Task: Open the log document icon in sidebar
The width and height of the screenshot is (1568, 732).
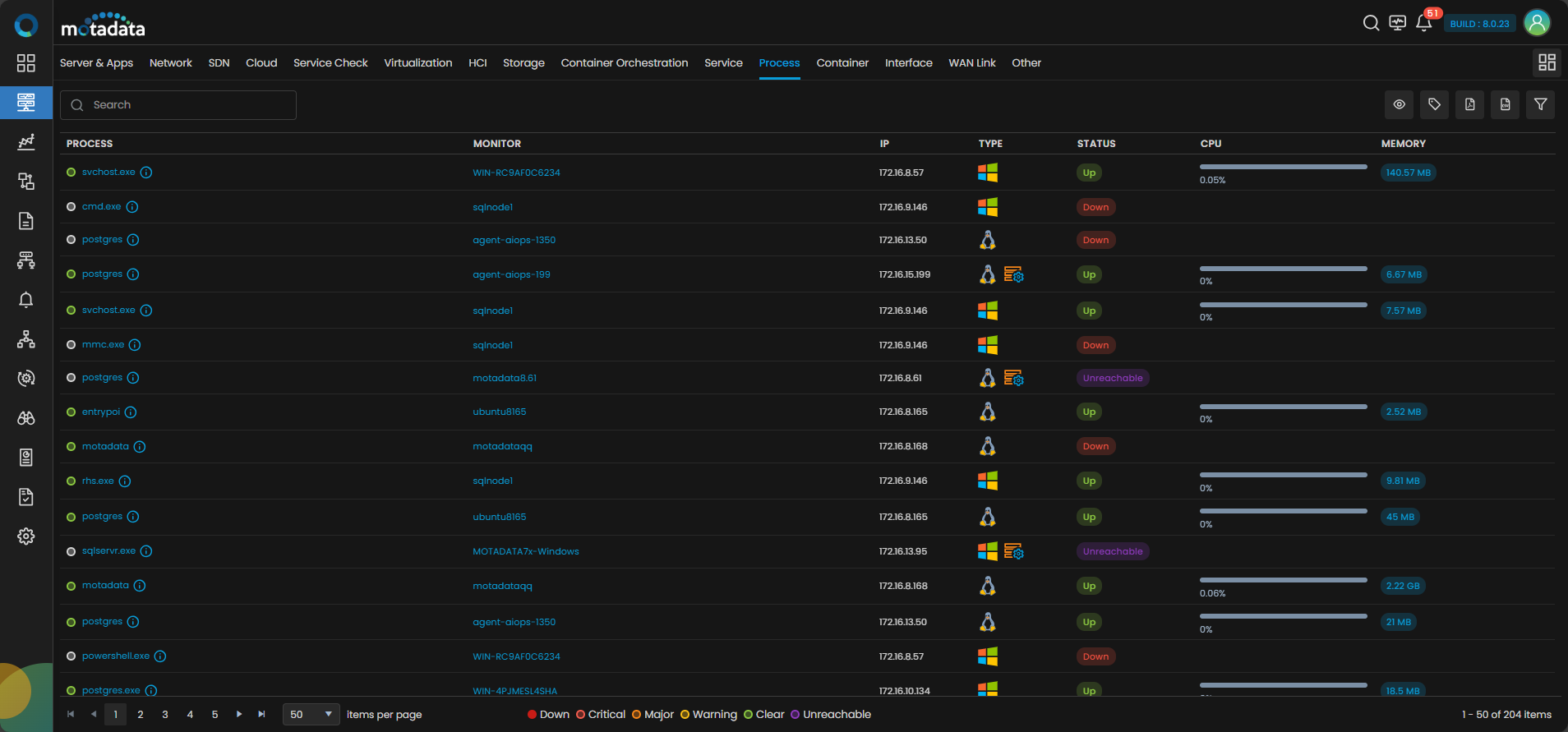Action: point(26,221)
